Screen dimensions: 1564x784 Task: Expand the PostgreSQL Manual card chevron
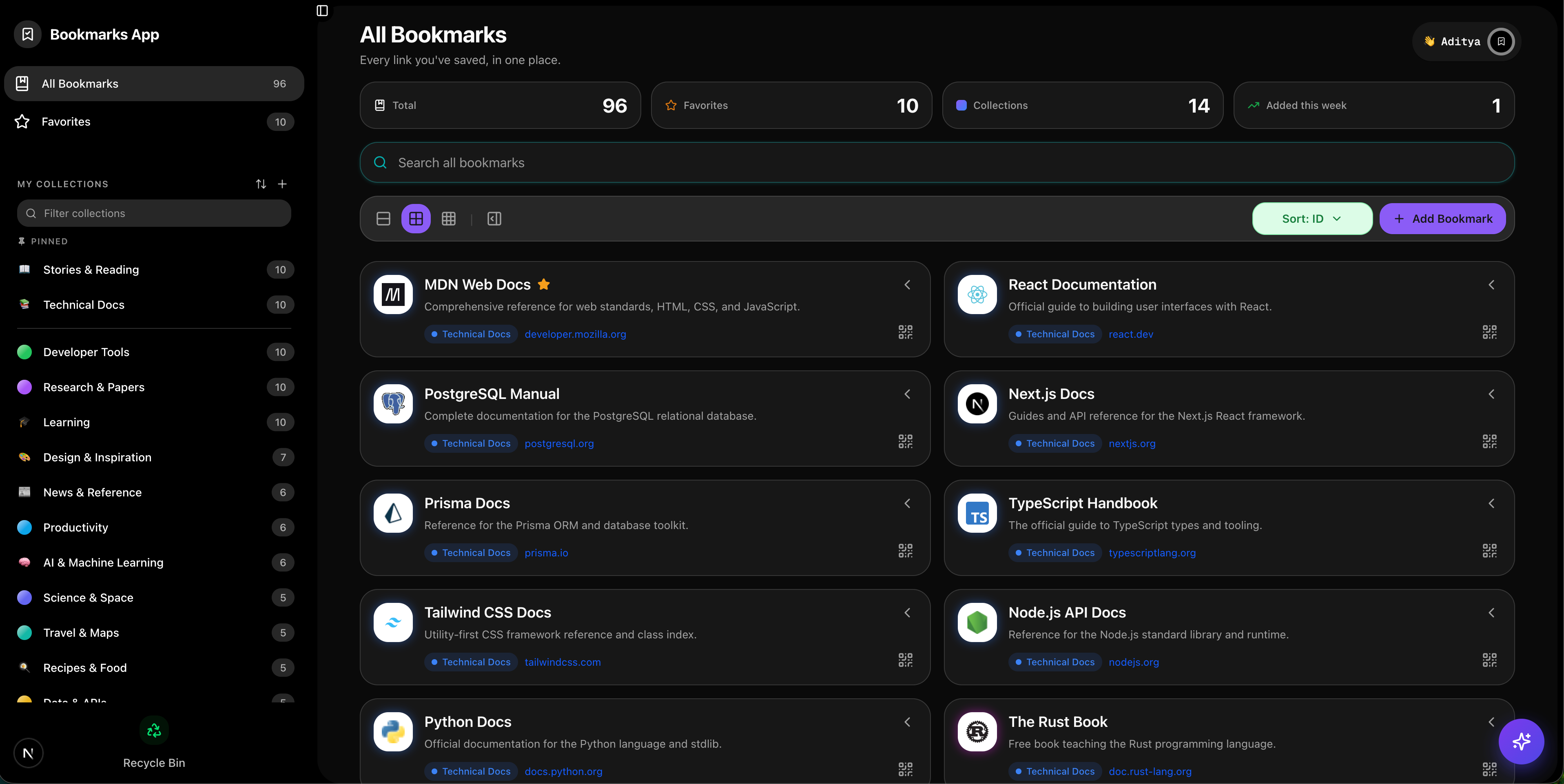click(907, 394)
